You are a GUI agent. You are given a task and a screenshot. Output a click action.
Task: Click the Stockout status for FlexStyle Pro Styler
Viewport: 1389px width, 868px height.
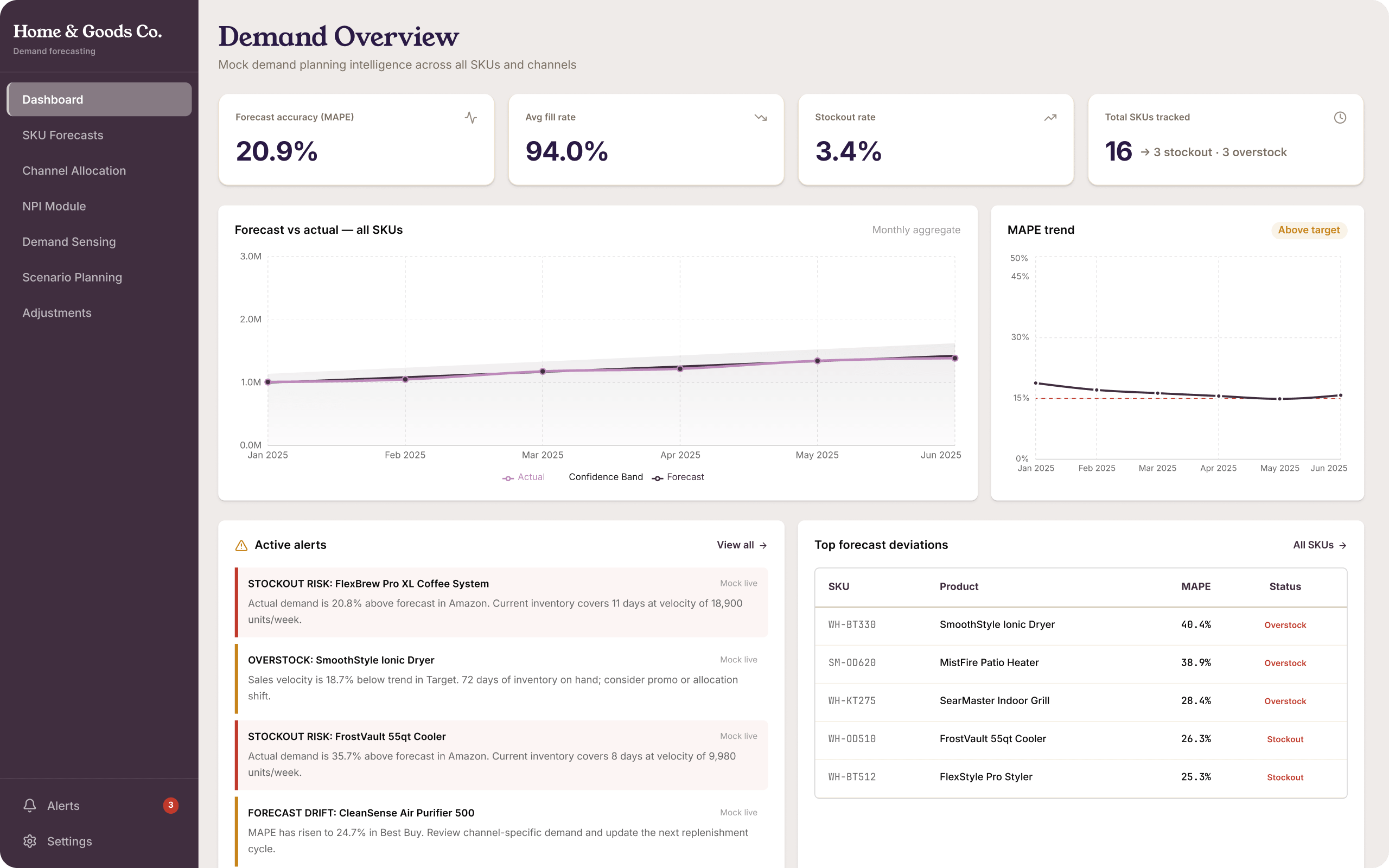tap(1285, 777)
